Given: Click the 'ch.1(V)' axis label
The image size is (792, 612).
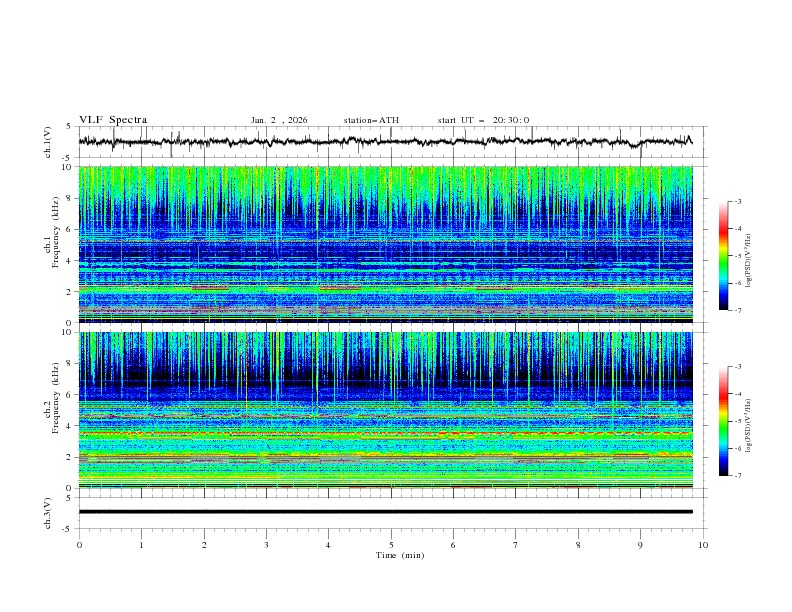Looking at the screenshot, I should [x=48, y=142].
